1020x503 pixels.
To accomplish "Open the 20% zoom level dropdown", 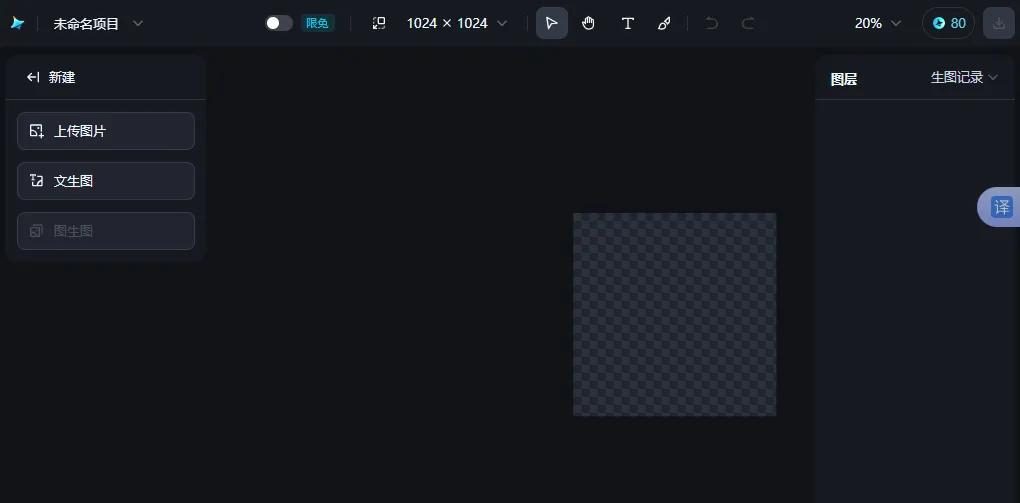I will point(878,23).
